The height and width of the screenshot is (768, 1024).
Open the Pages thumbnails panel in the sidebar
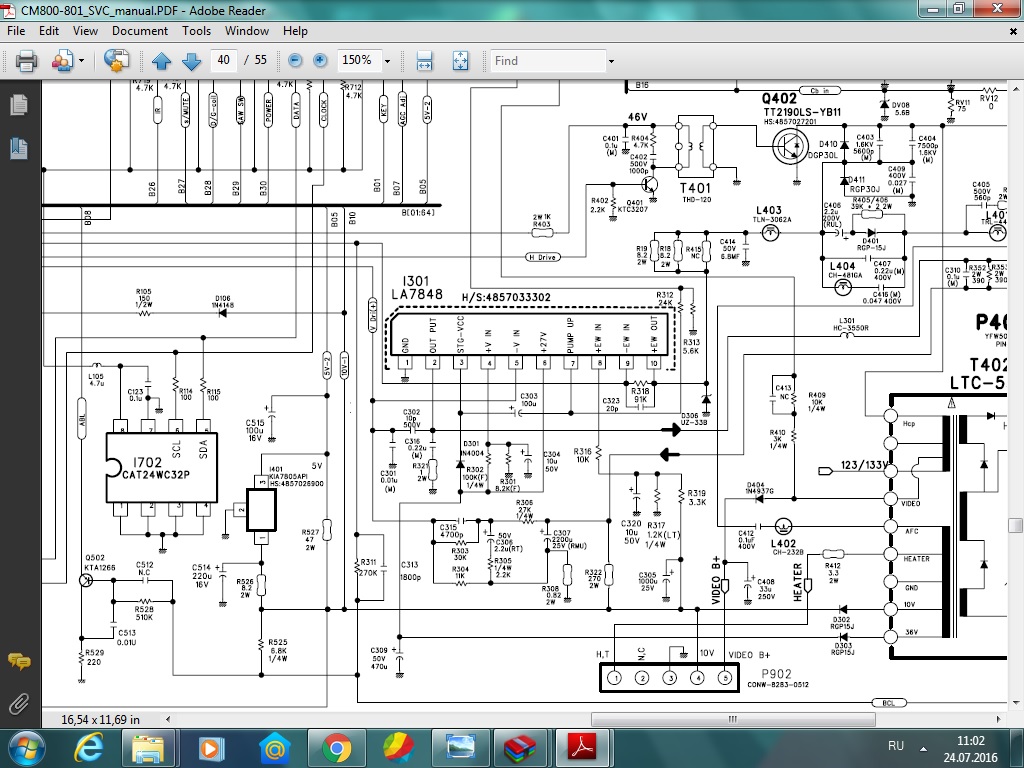click(18, 105)
